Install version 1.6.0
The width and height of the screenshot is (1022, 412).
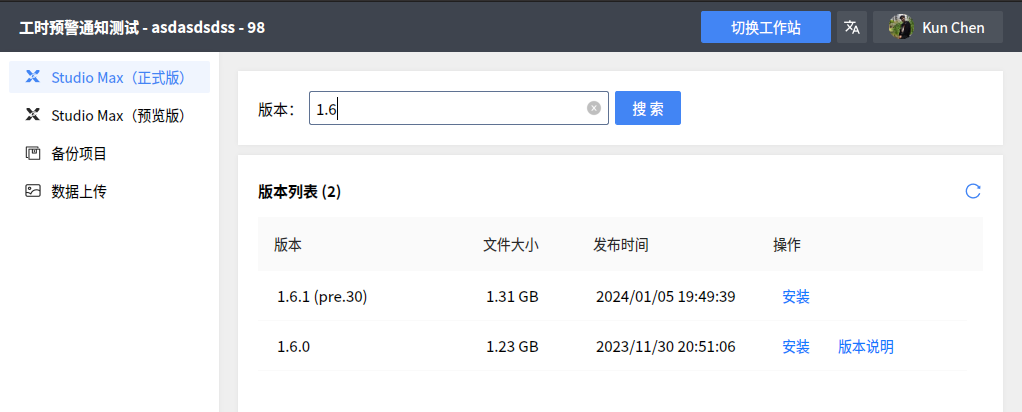coord(796,347)
